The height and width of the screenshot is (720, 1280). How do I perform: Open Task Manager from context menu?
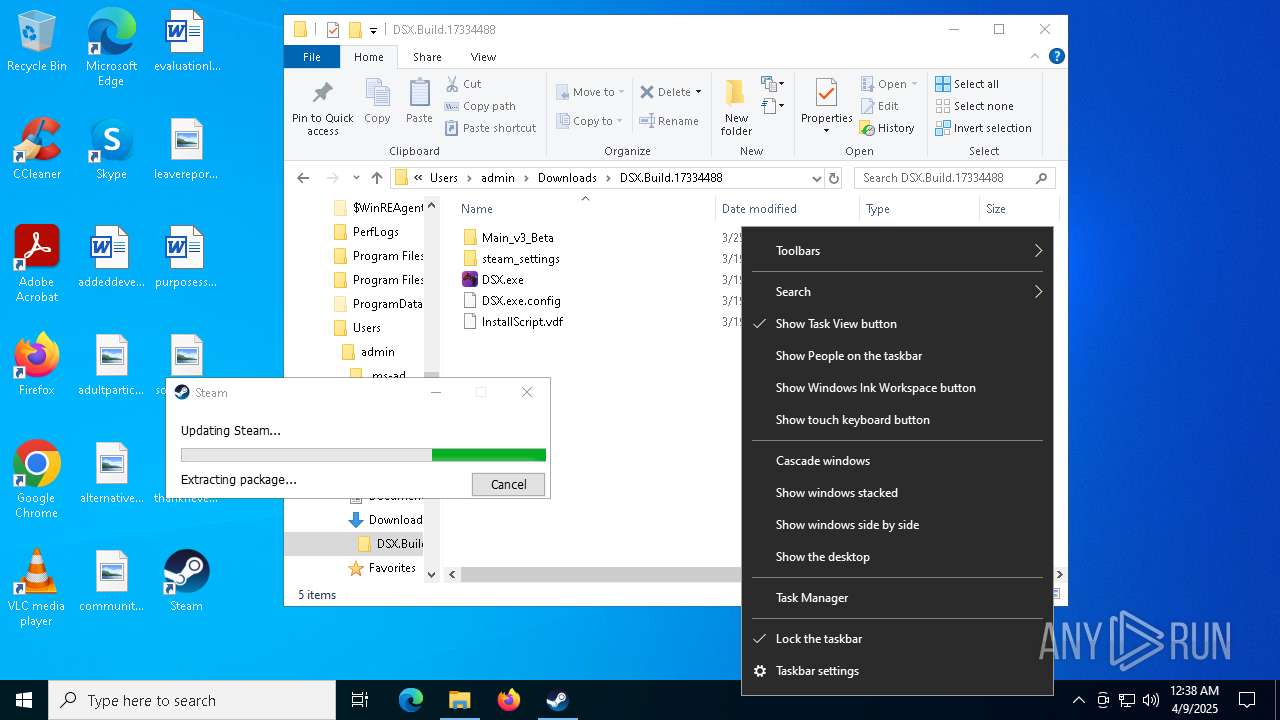(x=897, y=598)
